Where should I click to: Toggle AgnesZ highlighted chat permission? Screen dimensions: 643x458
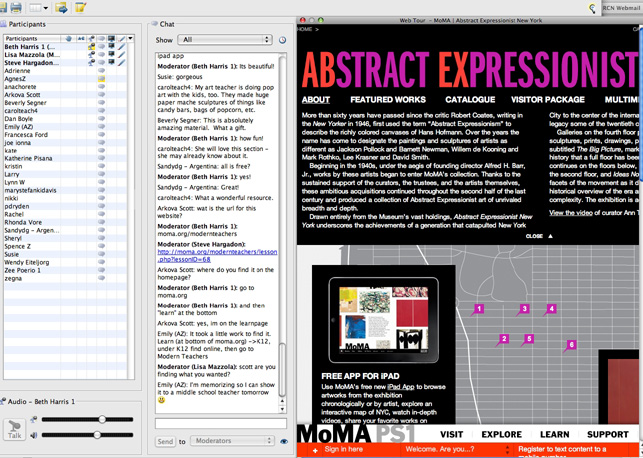(x=101, y=79)
